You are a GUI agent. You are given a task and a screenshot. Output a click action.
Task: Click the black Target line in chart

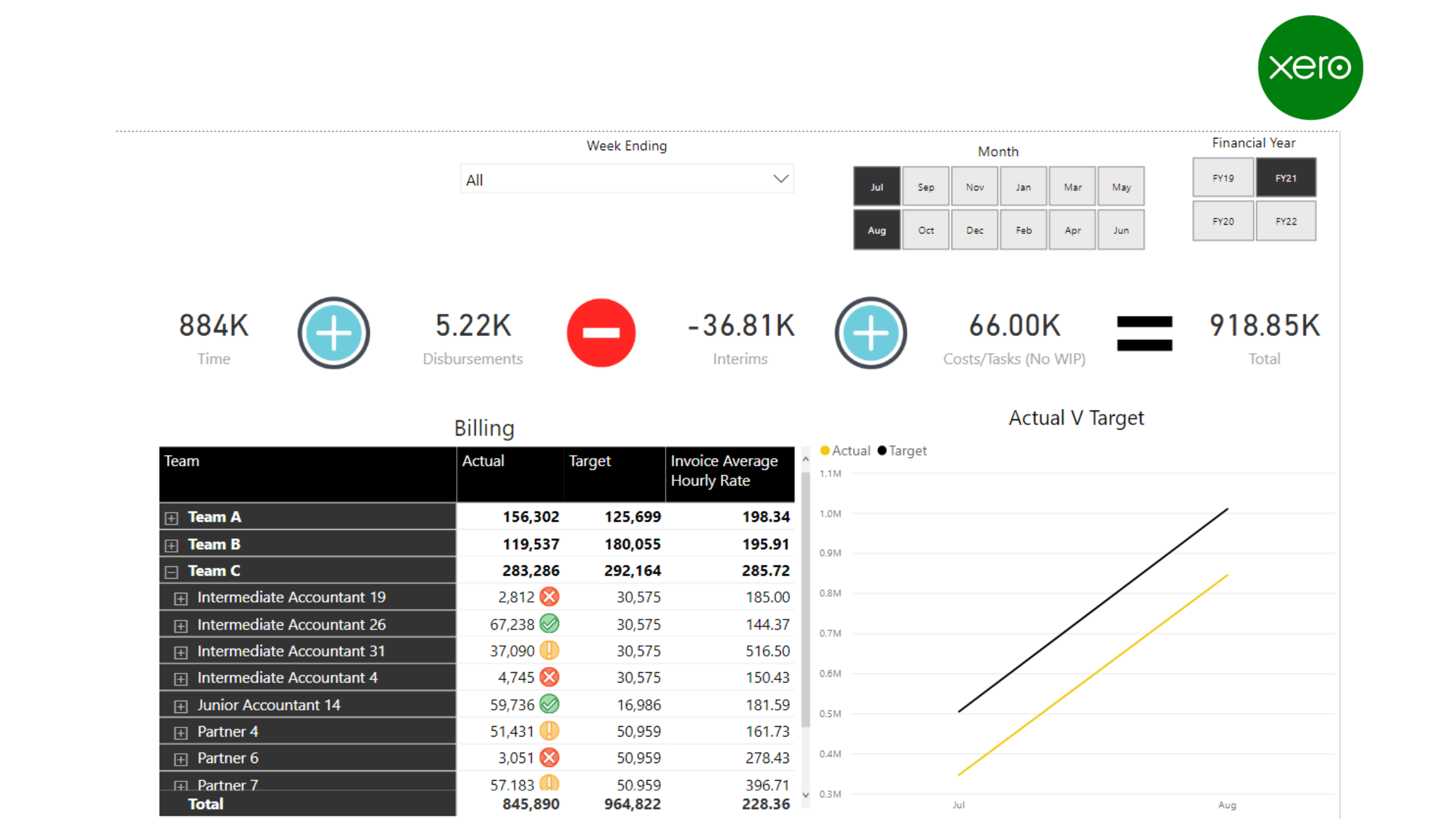click(x=1093, y=610)
